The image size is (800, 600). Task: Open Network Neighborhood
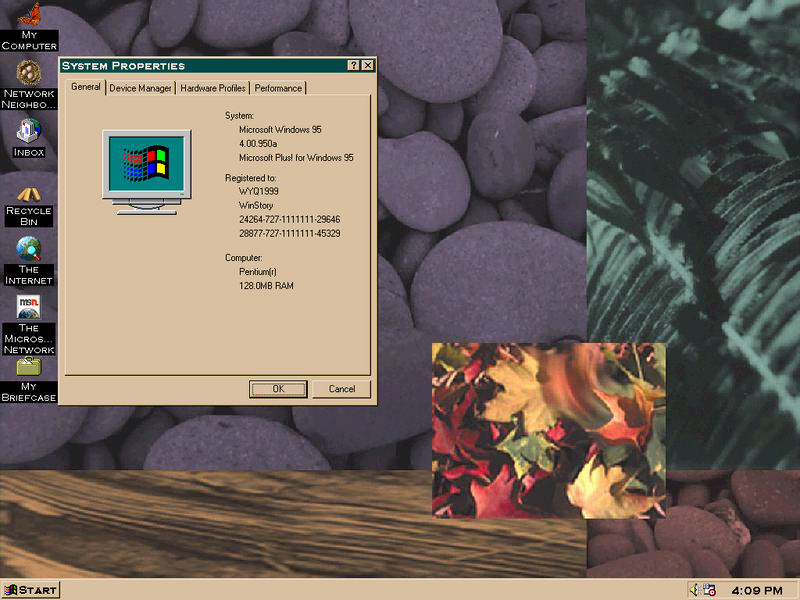pos(28,75)
